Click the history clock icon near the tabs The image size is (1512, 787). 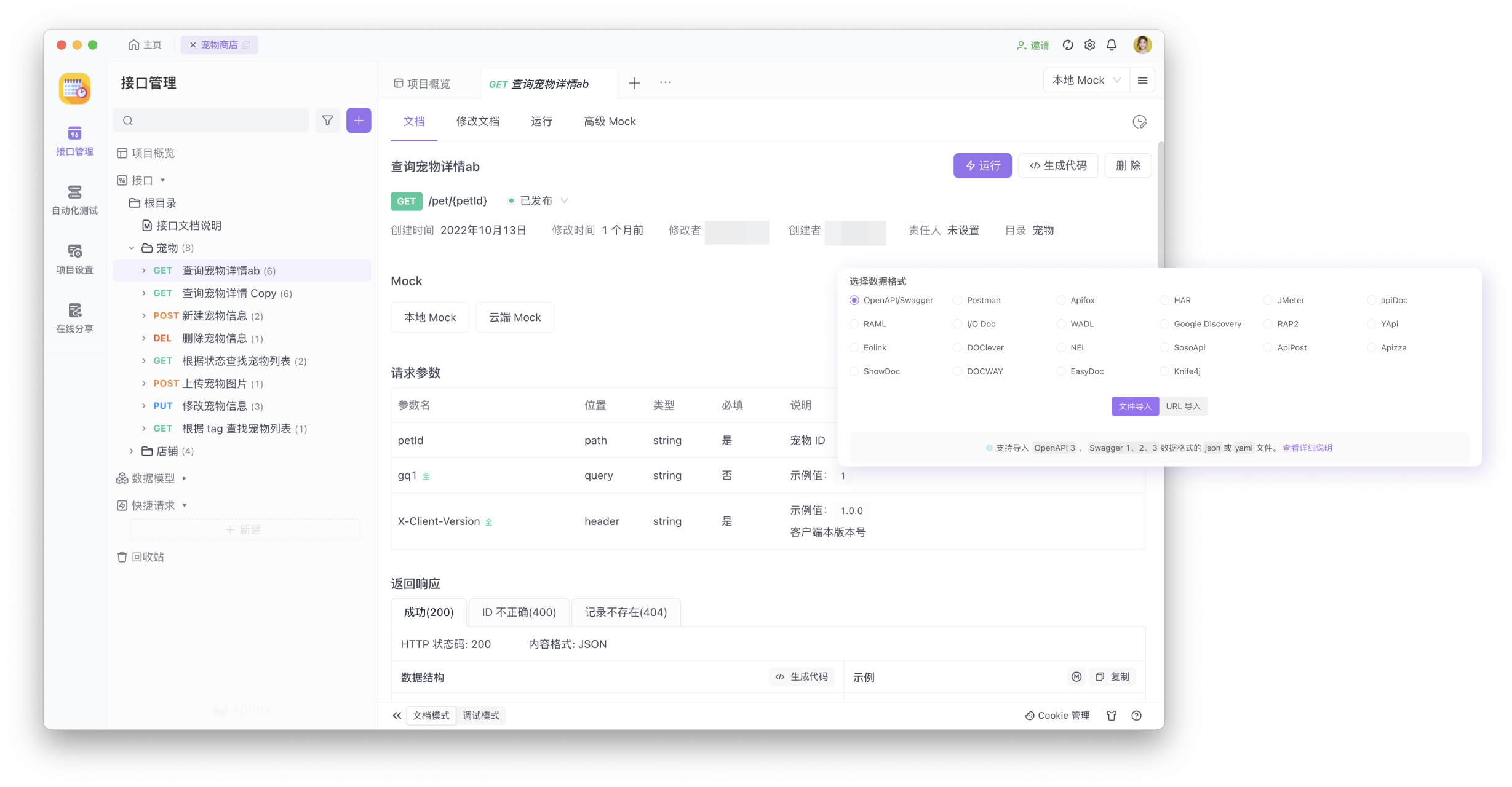click(1139, 122)
